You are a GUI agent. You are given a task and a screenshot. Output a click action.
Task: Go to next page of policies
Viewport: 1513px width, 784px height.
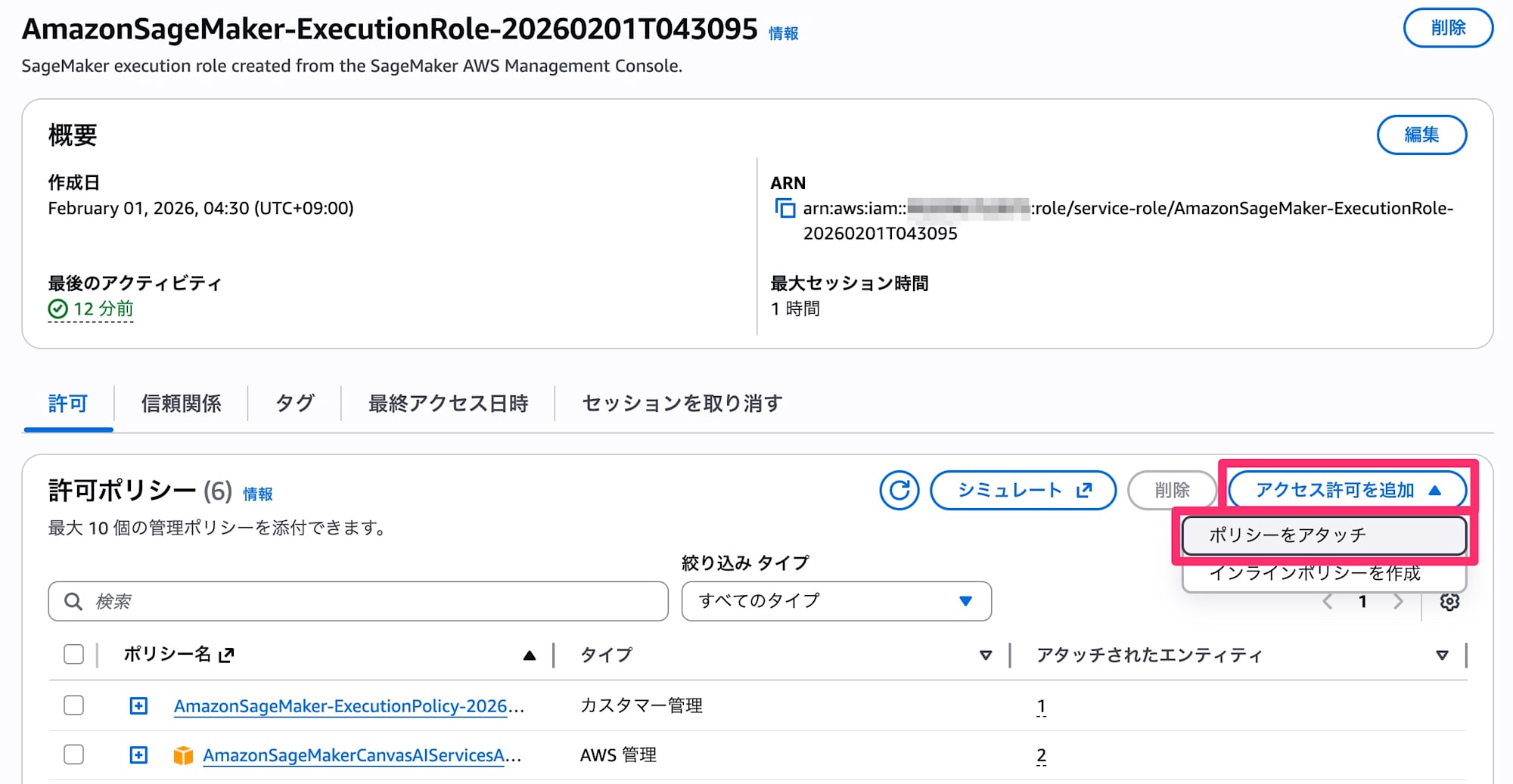(x=1398, y=602)
